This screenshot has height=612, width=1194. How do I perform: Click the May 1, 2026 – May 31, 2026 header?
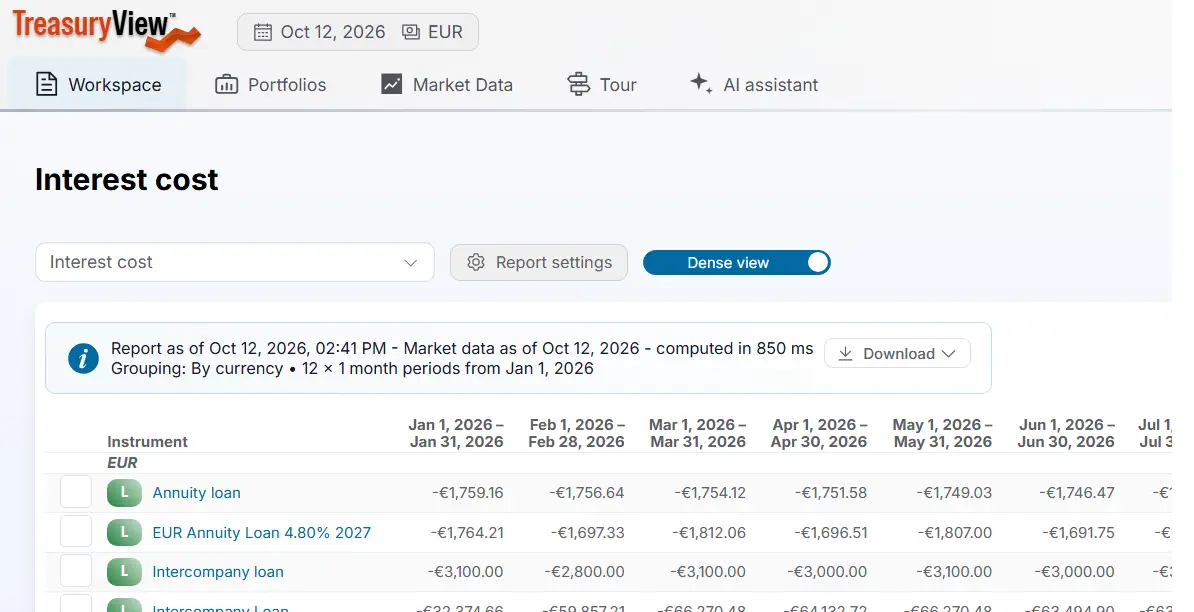pos(943,433)
